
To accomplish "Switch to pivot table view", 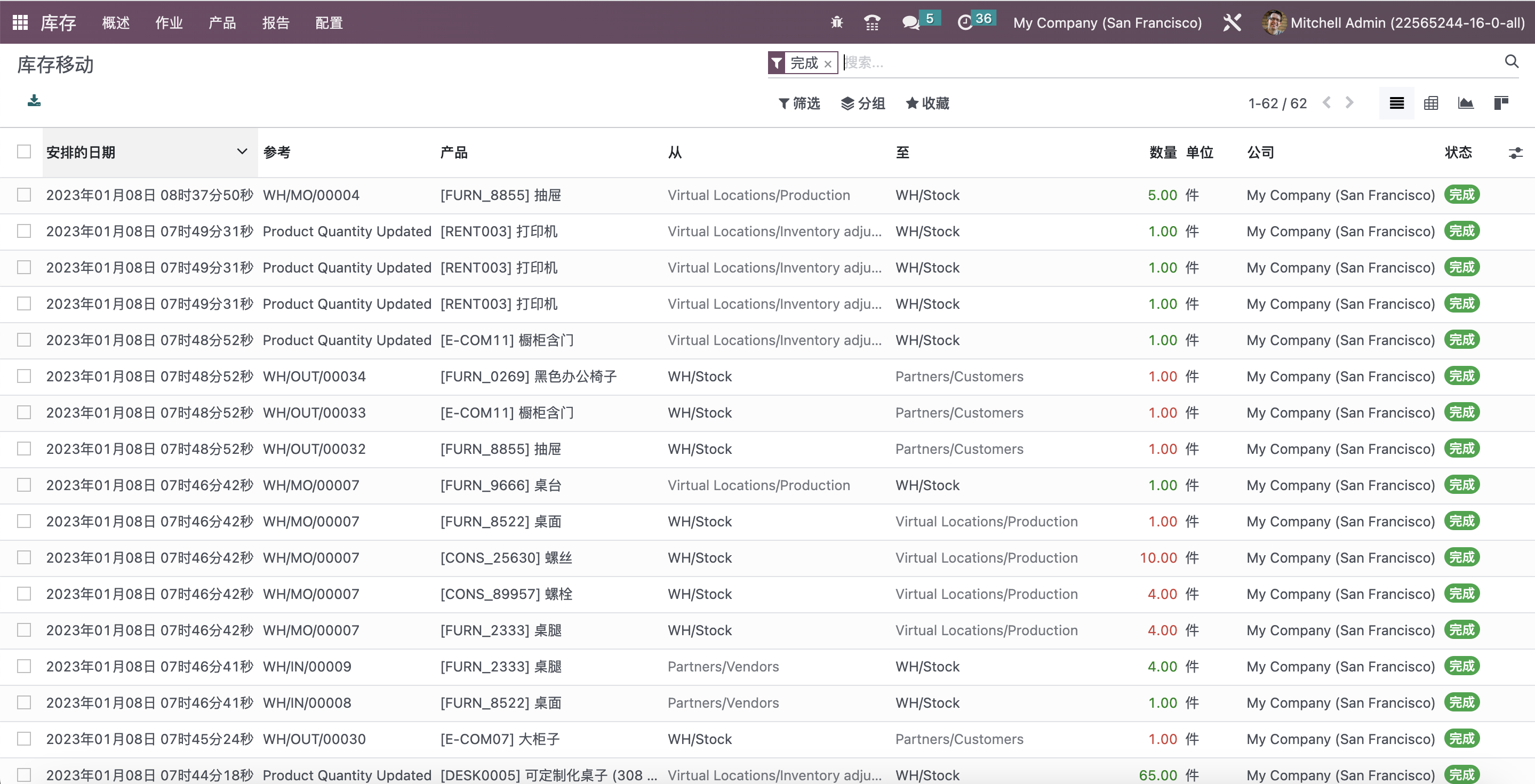I will pyautogui.click(x=1430, y=103).
